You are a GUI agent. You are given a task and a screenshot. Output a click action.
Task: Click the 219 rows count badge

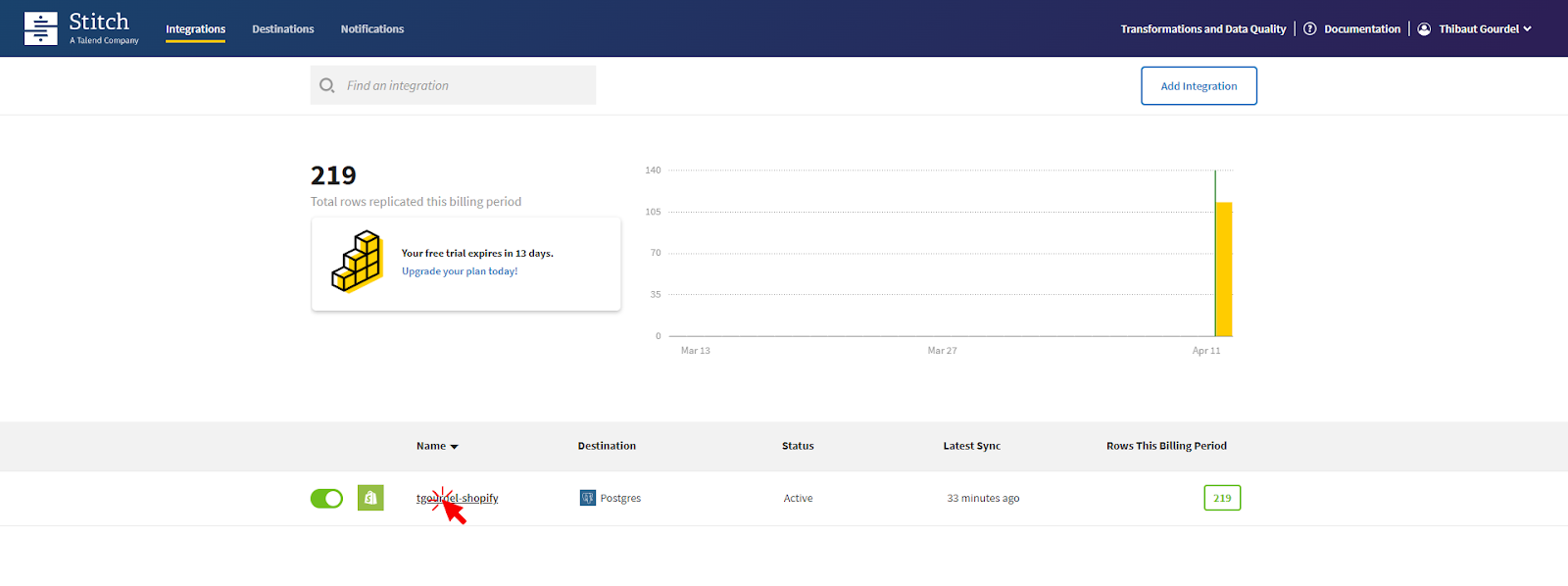(1222, 498)
